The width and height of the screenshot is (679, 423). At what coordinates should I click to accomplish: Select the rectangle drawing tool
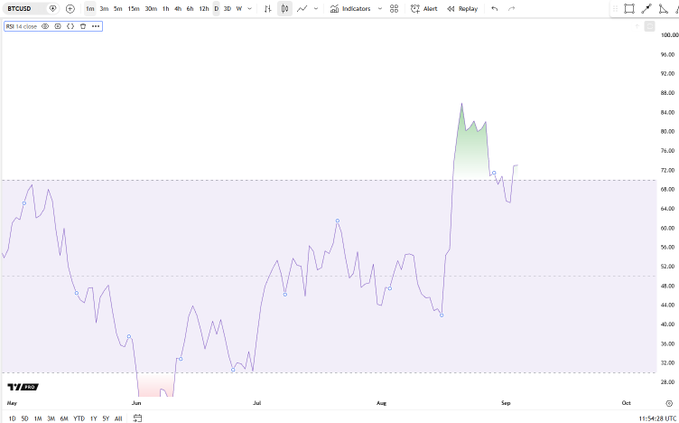pos(629,9)
